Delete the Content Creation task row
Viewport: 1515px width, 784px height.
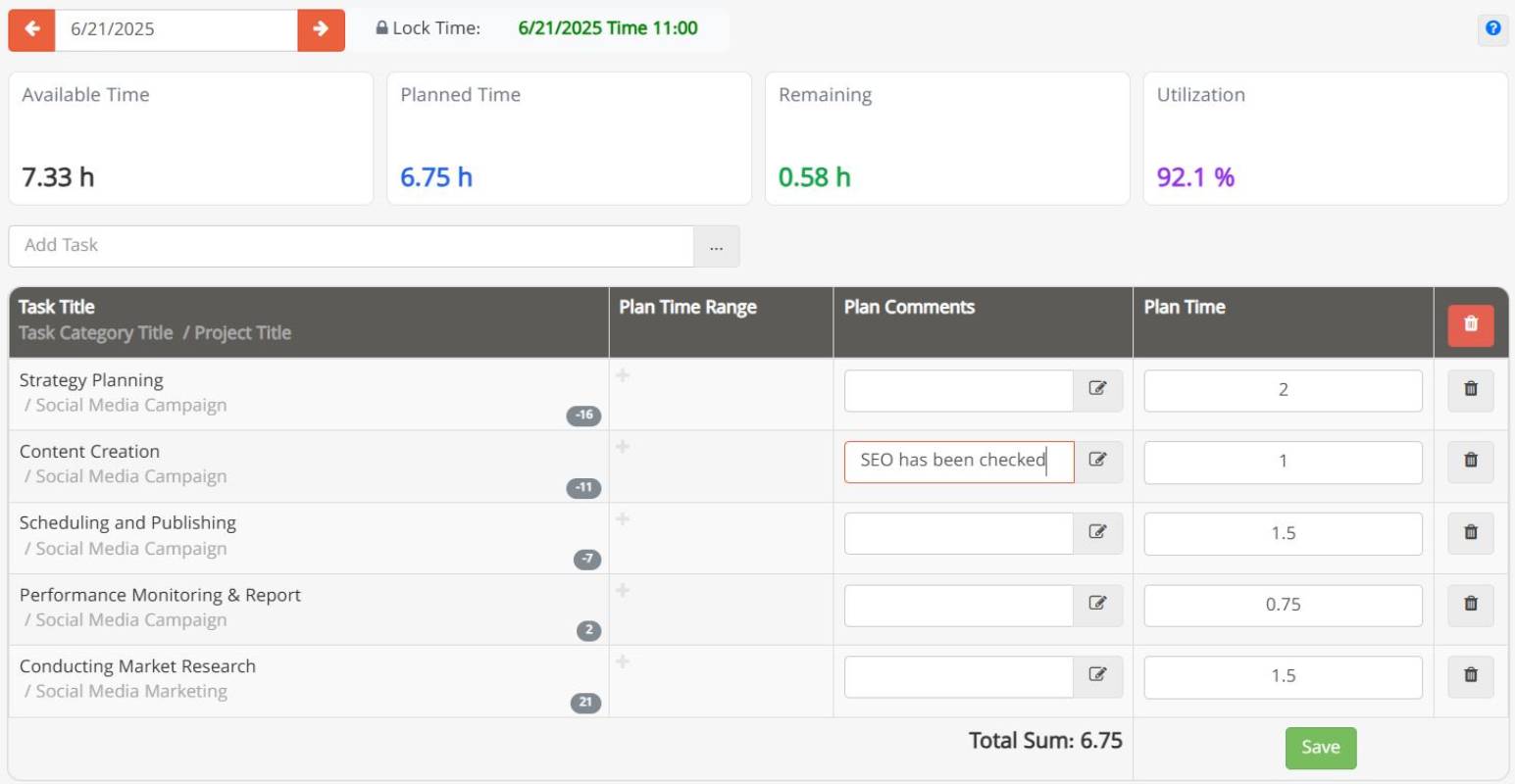1470,461
